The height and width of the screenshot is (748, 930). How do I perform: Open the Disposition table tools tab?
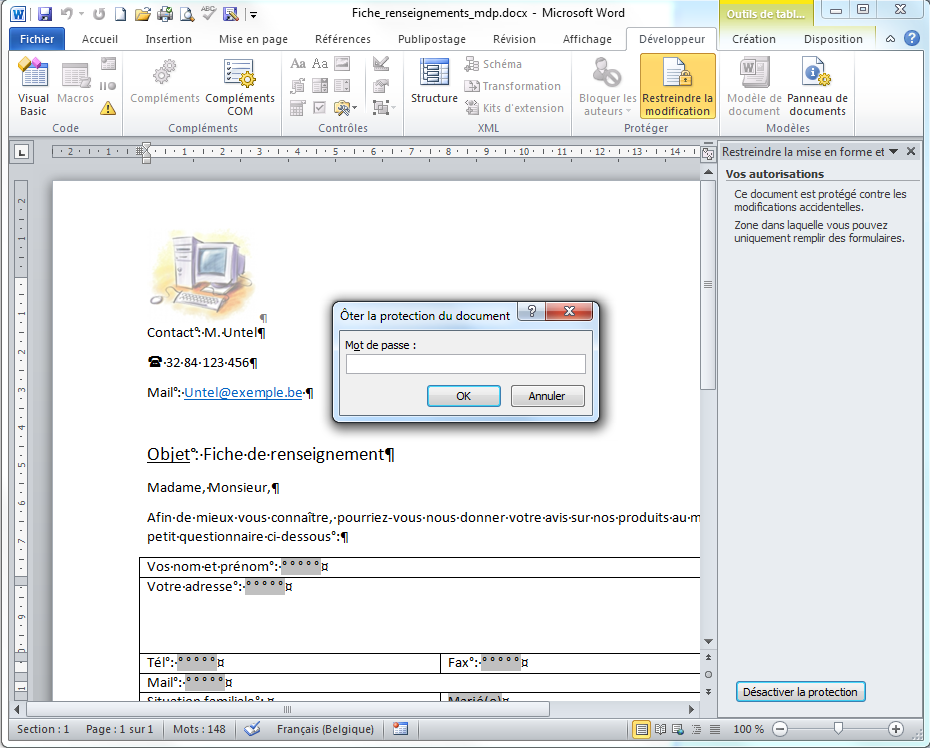pyautogui.click(x=833, y=39)
